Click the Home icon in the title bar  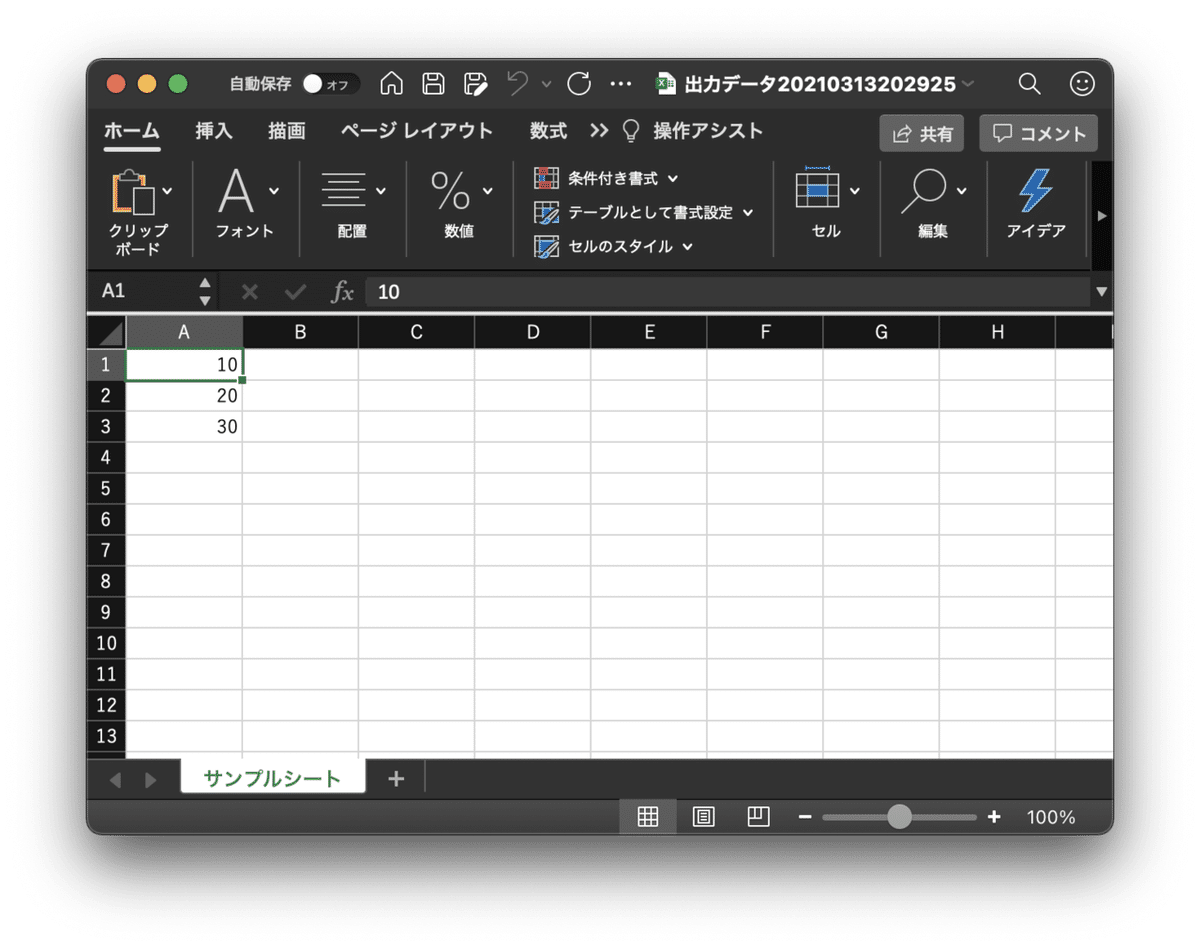(391, 84)
